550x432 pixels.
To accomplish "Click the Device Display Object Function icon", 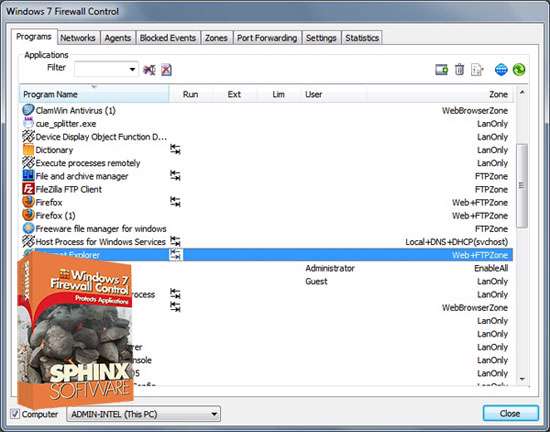I will coord(28,136).
